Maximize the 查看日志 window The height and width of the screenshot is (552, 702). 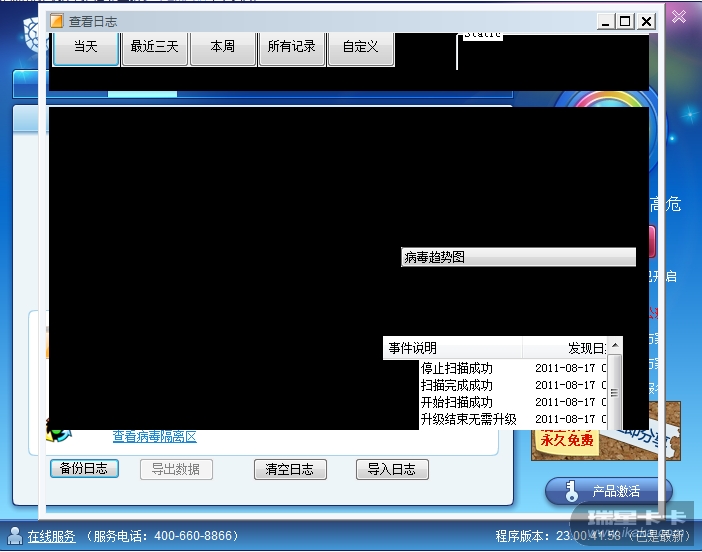click(x=625, y=21)
